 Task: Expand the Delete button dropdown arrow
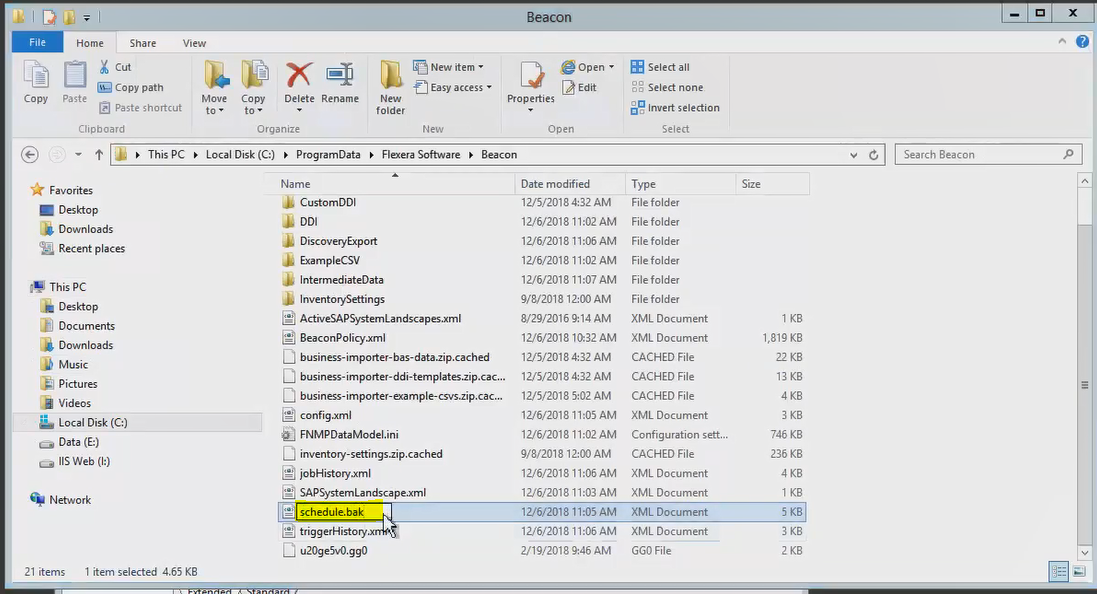point(299,111)
